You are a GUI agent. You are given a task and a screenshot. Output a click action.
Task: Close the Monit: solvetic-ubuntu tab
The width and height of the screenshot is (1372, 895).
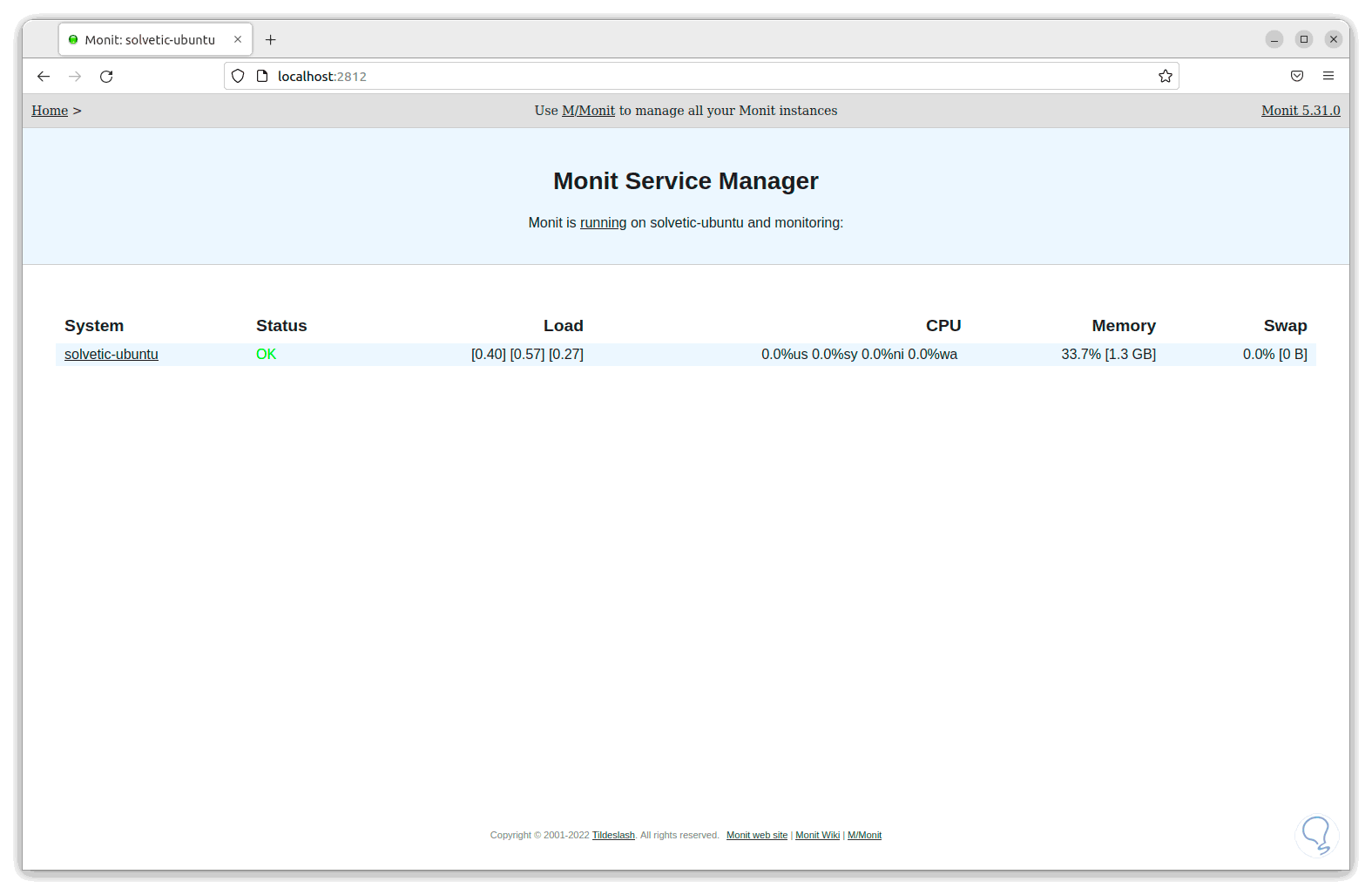(x=238, y=40)
